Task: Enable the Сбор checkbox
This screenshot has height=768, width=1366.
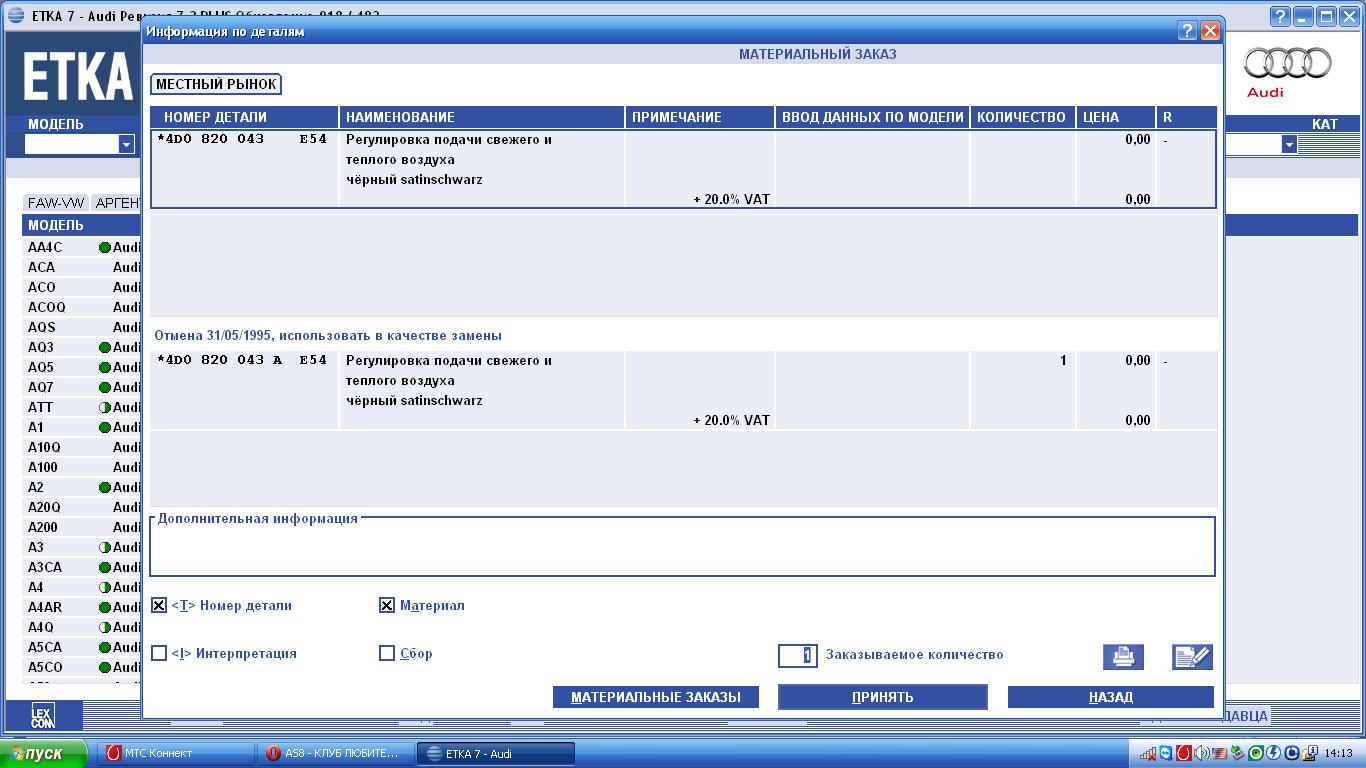Action: pos(387,653)
